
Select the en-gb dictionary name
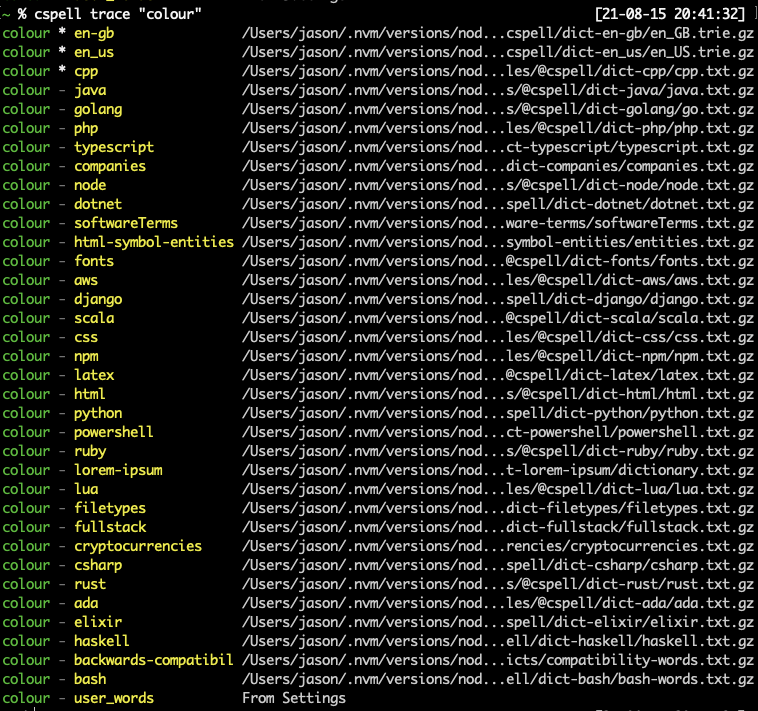(94, 33)
